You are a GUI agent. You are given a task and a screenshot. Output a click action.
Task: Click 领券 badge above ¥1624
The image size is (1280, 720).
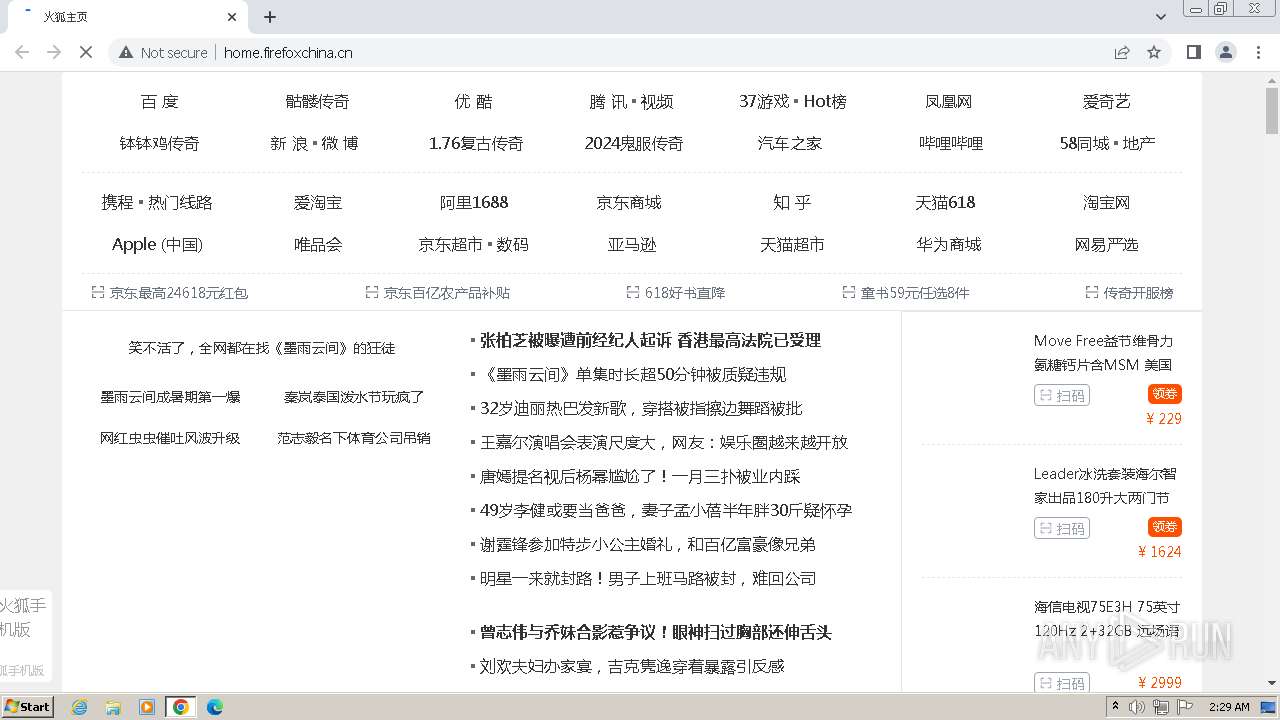point(1165,527)
